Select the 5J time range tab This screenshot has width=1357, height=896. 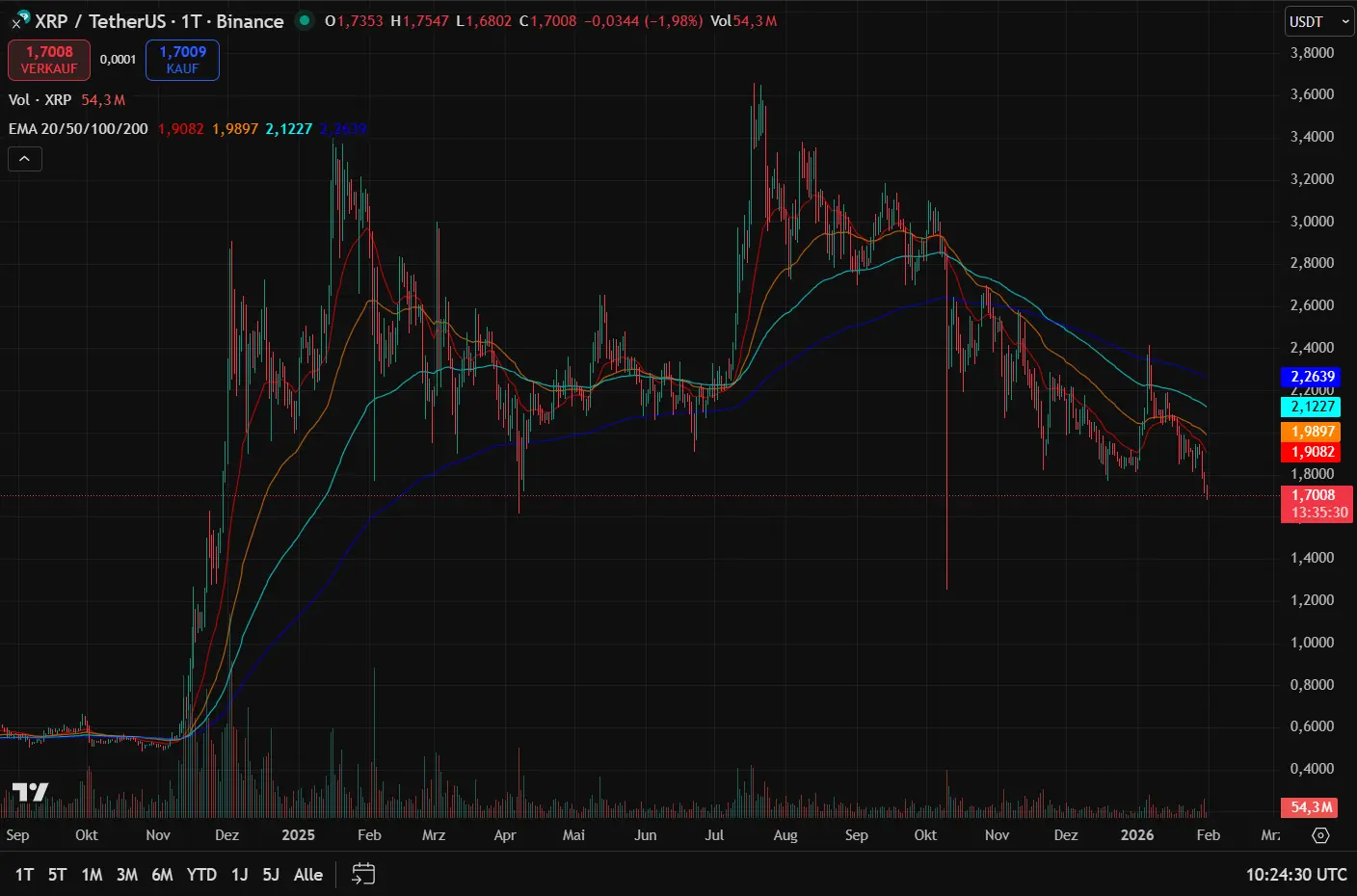(x=269, y=874)
